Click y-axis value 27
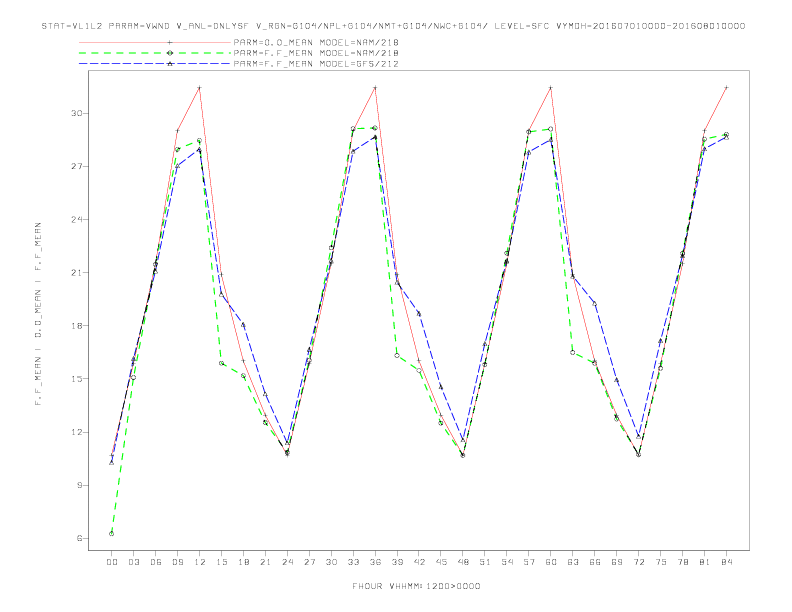This screenshot has height=612, width=792. 76,166
